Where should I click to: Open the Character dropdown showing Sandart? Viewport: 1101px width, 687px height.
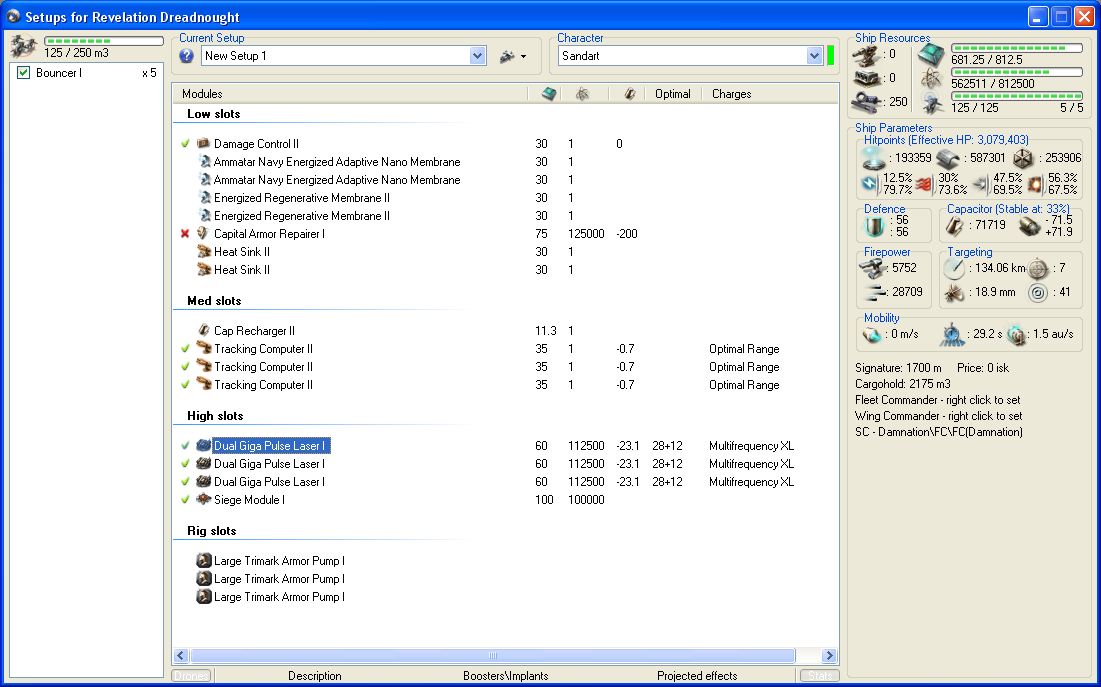pyautogui.click(x=814, y=56)
